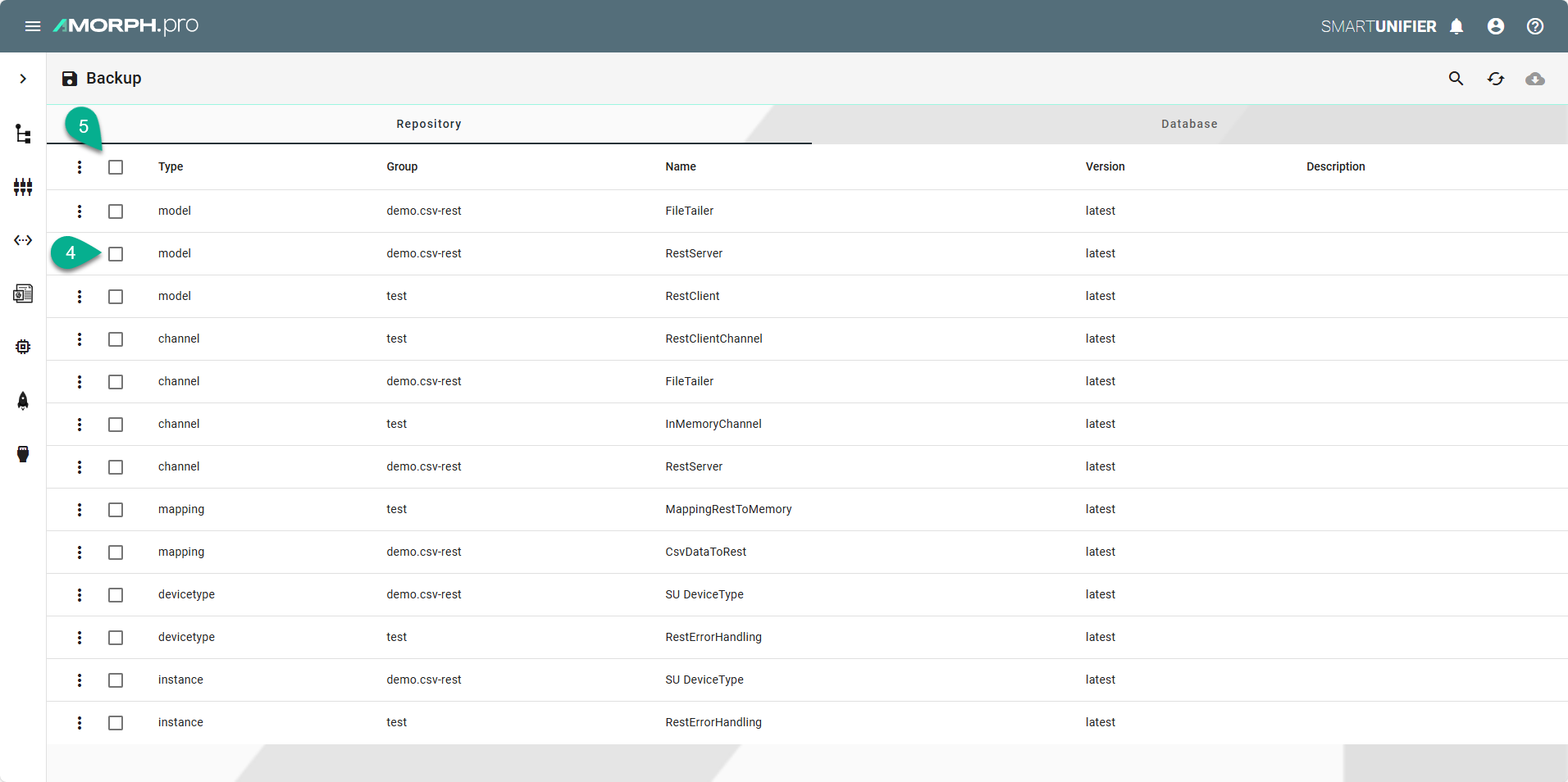
Task: Check the box for model RestServer row
Action: click(x=116, y=254)
